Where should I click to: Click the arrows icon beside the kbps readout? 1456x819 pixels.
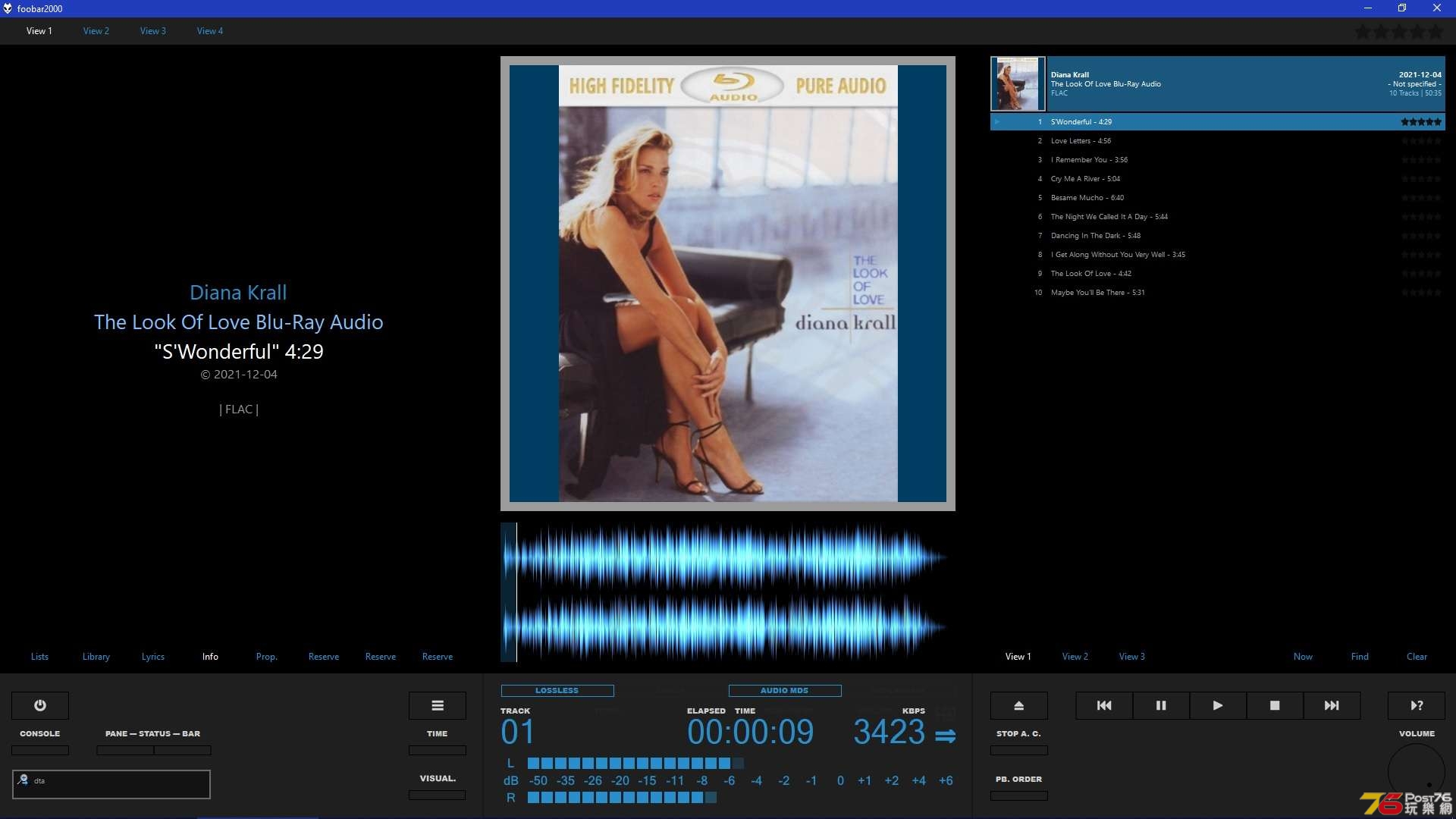pyautogui.click(x=946, y=736)
